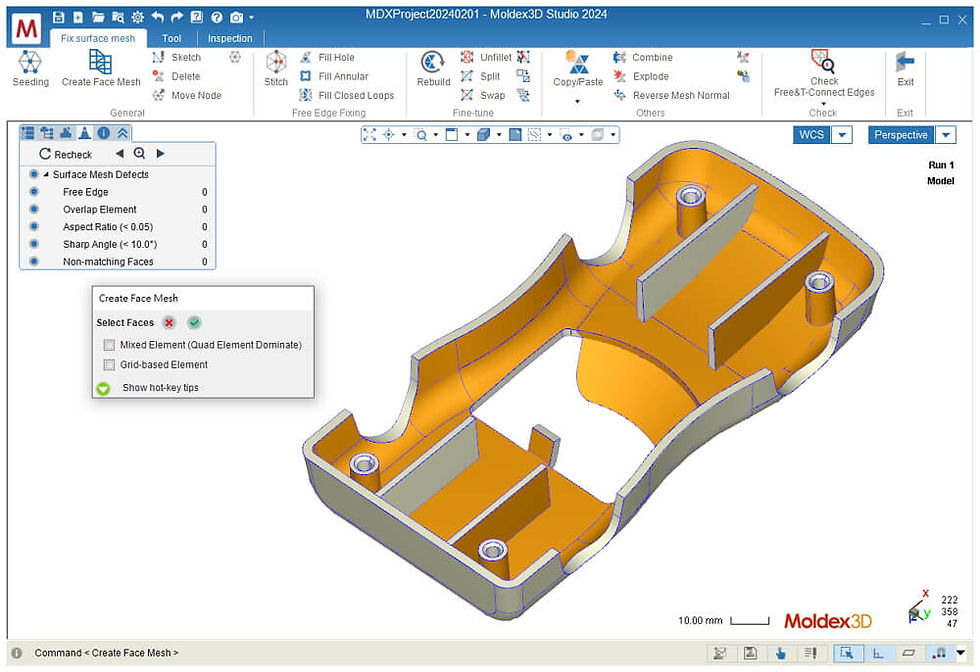
Task: Toggle Non-matching Faces visibility dot
Action: (x=34, y=261)
